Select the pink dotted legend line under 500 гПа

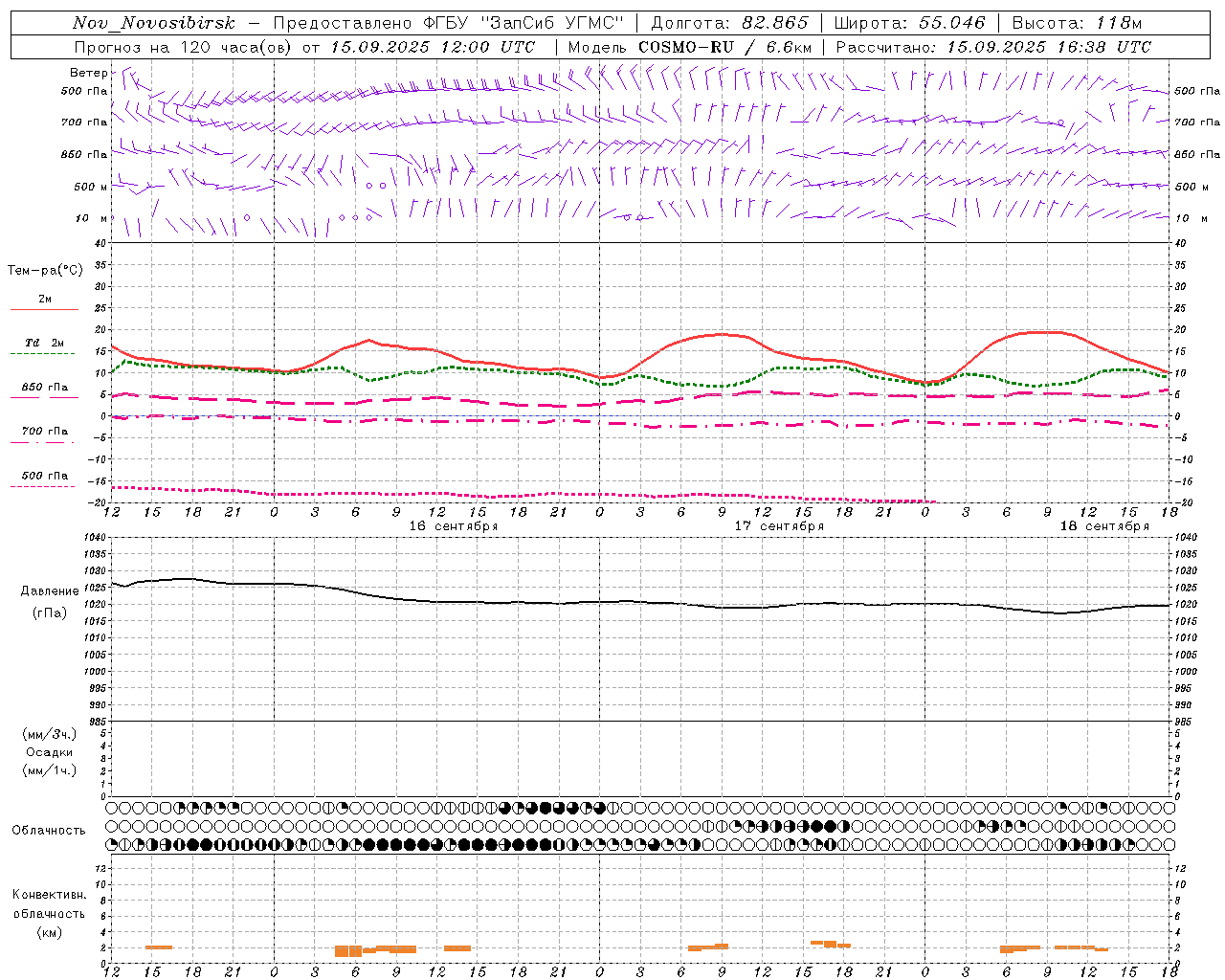[x=44, y=486]
